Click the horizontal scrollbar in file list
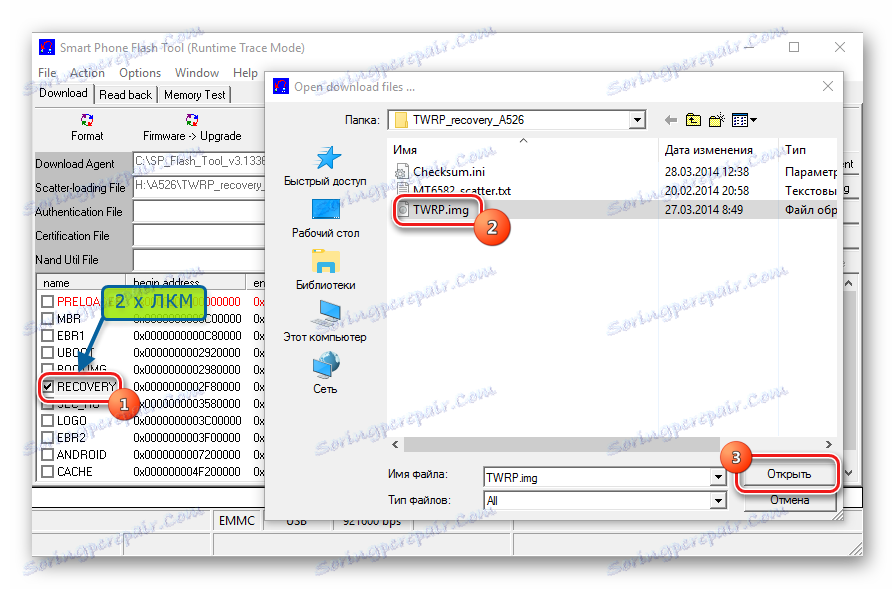Screen dimensions: 895x589 pos(562,444)
